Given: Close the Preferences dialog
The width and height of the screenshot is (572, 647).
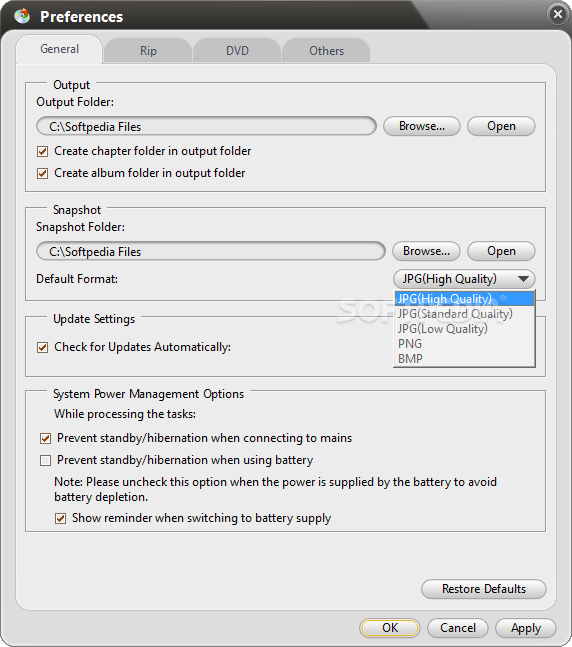Looking at the screenshot, I should [558, 14].
